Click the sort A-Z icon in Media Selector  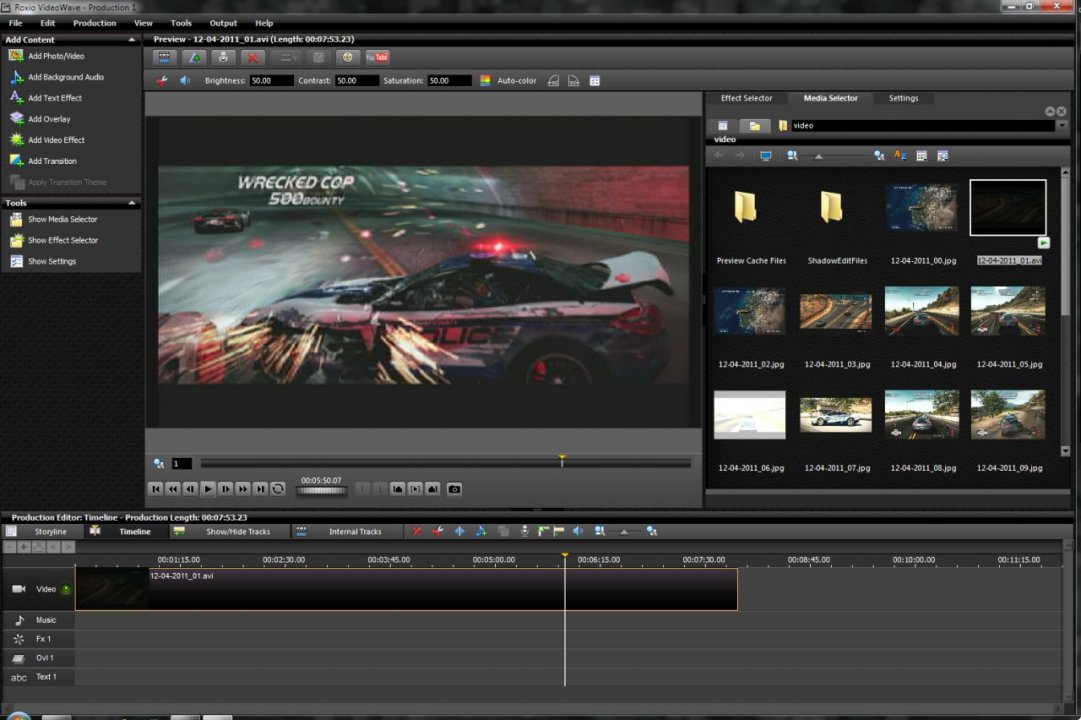(x=900, y=156)
